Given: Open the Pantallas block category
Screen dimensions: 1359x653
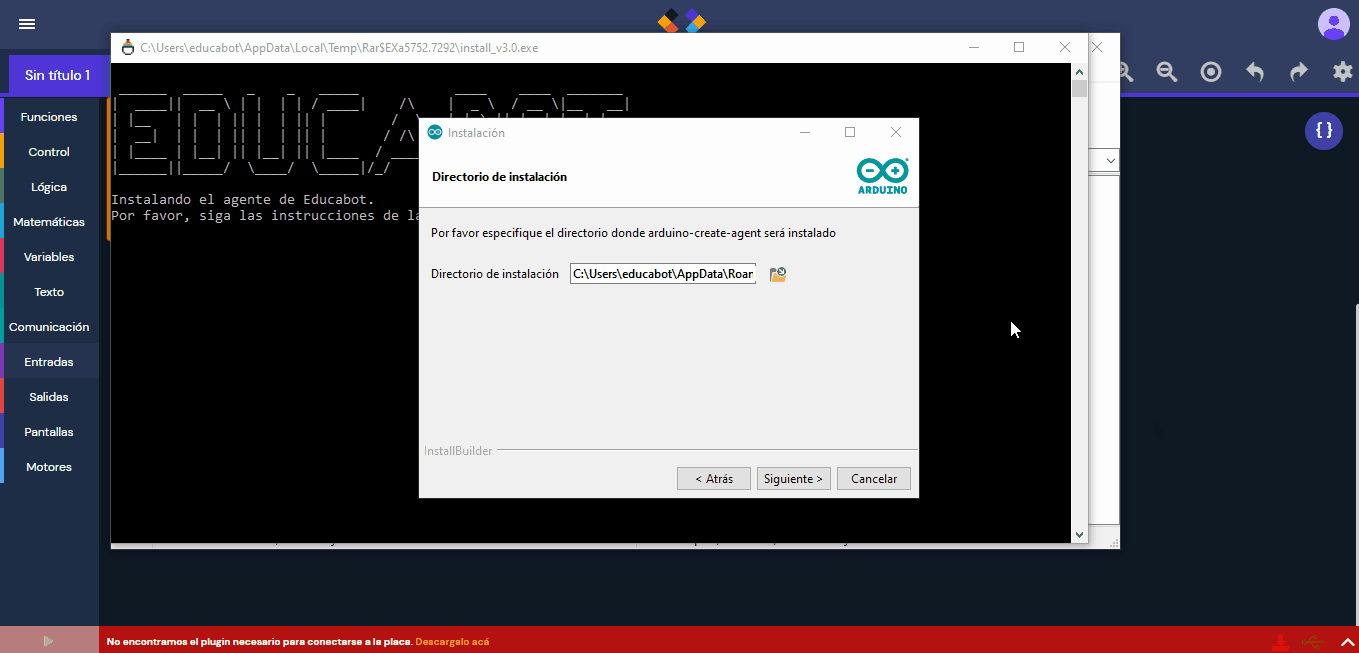Looking at the screenshot, I should pos(49,432).
